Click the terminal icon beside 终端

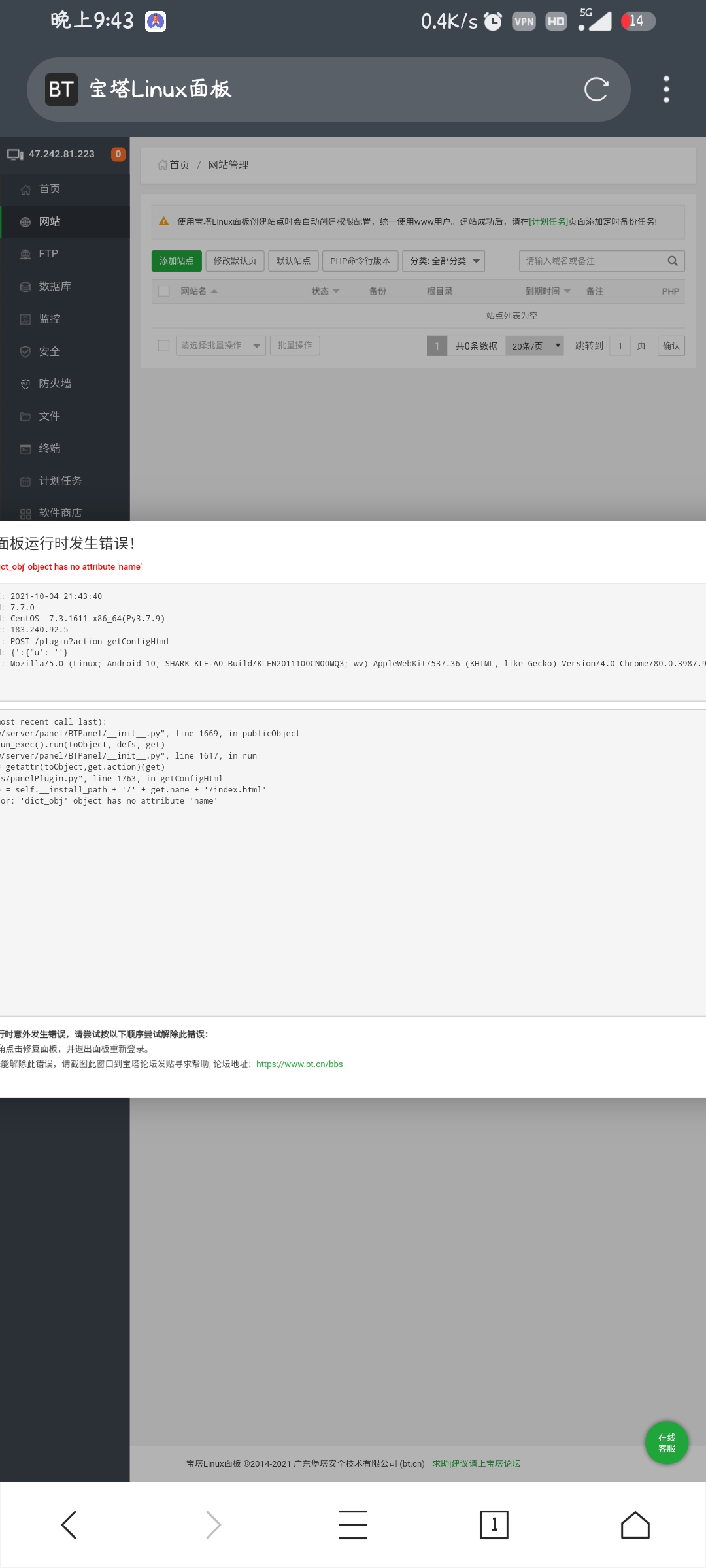25,449
